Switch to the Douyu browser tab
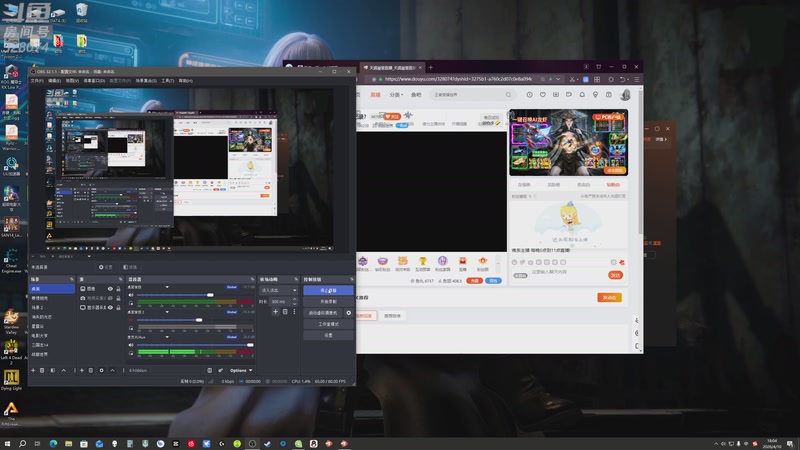 (x=392, y=67)
